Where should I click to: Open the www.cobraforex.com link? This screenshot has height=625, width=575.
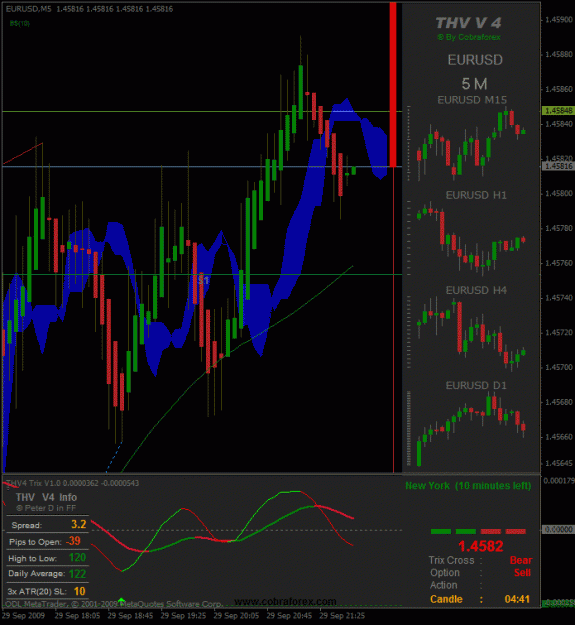[x=285, y=601]
